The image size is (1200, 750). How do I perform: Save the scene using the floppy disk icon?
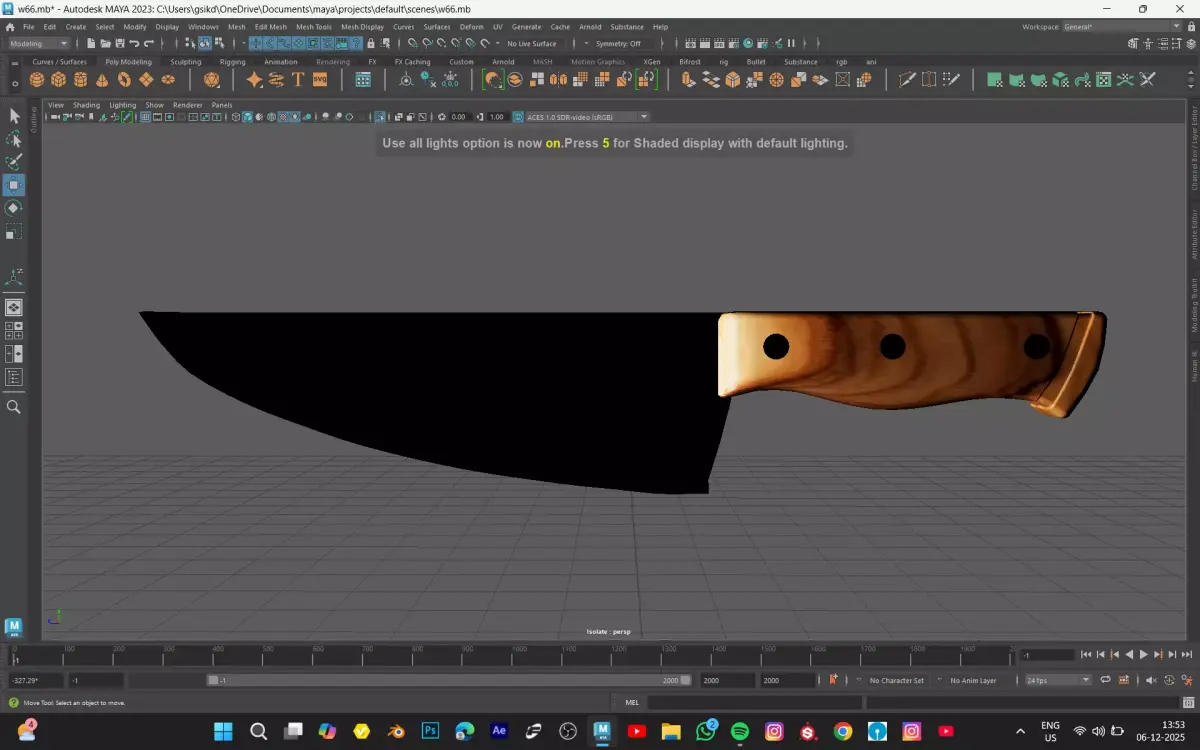(119, 43)
